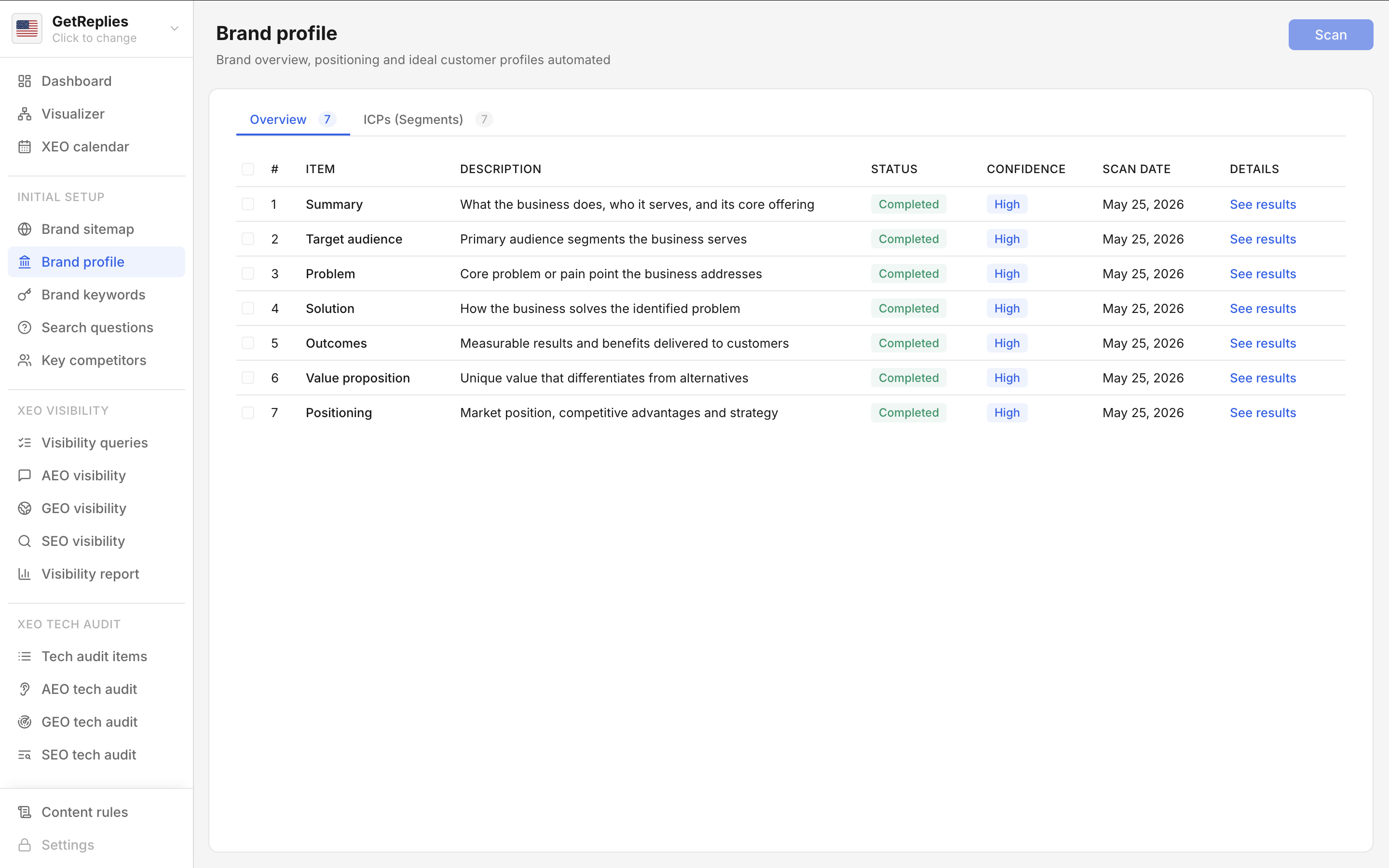Click the Visualizer network icon
Viewport: 1389px width, 868px height.
[x=24, y=114]
